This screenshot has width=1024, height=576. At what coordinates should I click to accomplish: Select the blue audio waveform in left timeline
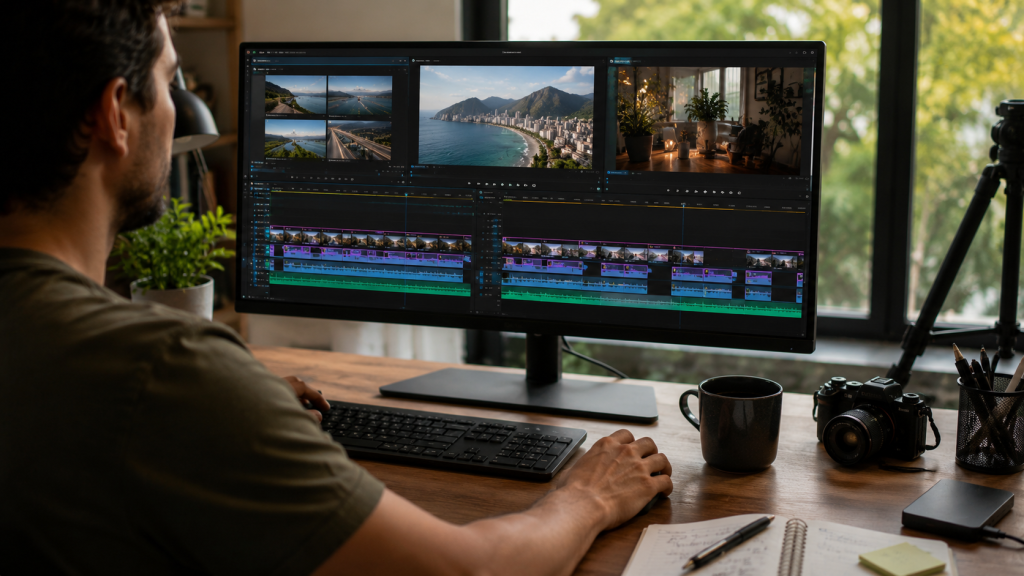(x=374, y=270)
